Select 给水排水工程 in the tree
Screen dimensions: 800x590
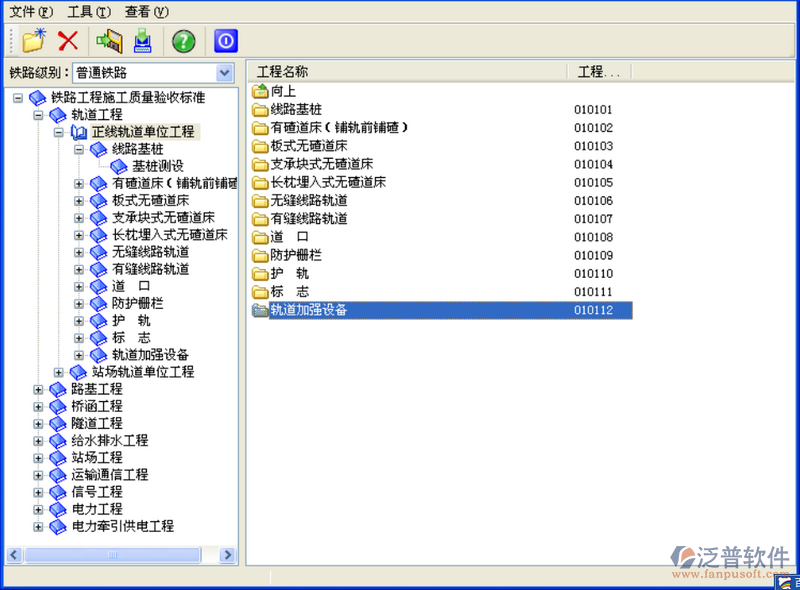110,440
